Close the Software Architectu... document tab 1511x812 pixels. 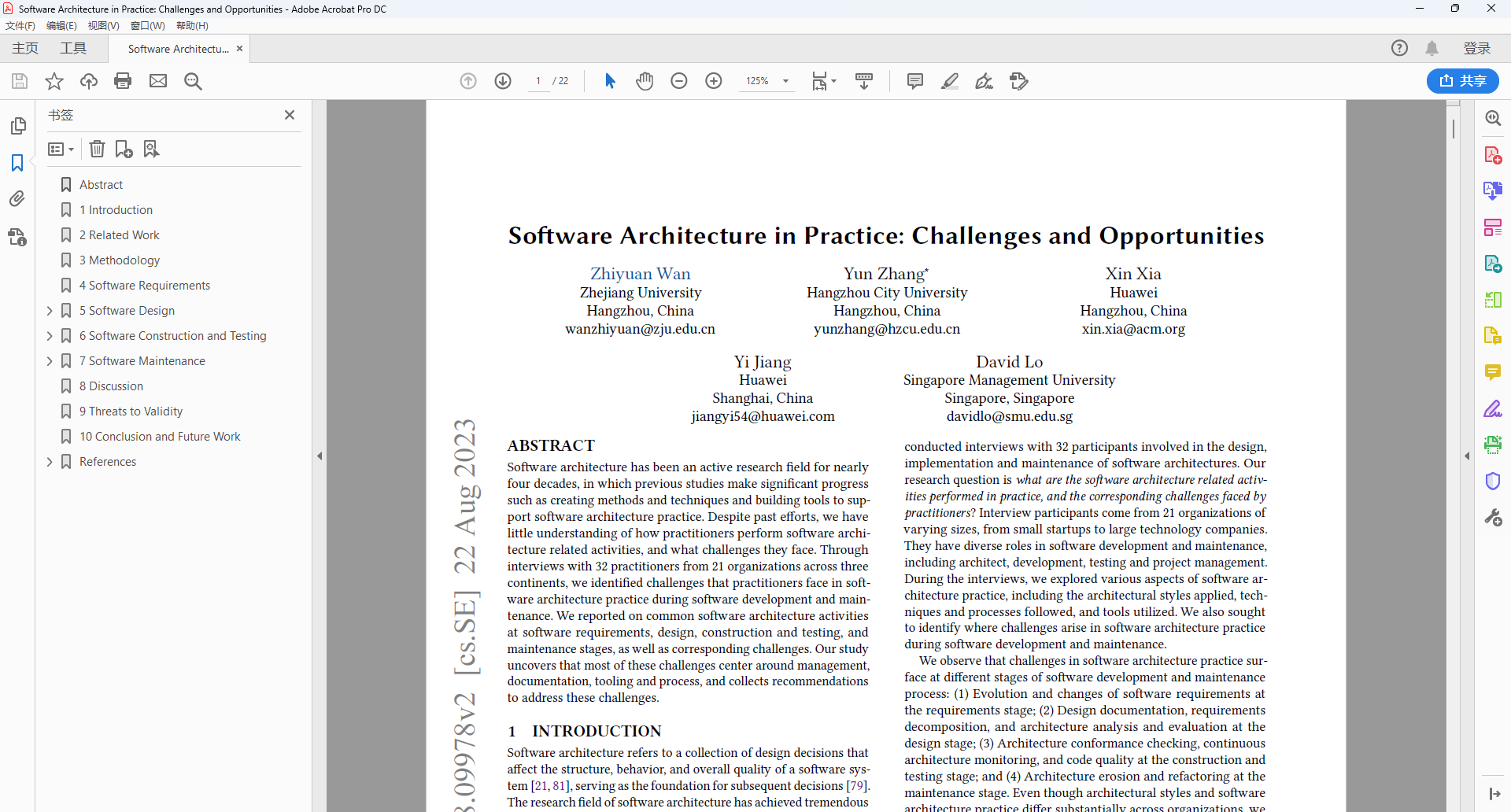click(x=240, y=49)
